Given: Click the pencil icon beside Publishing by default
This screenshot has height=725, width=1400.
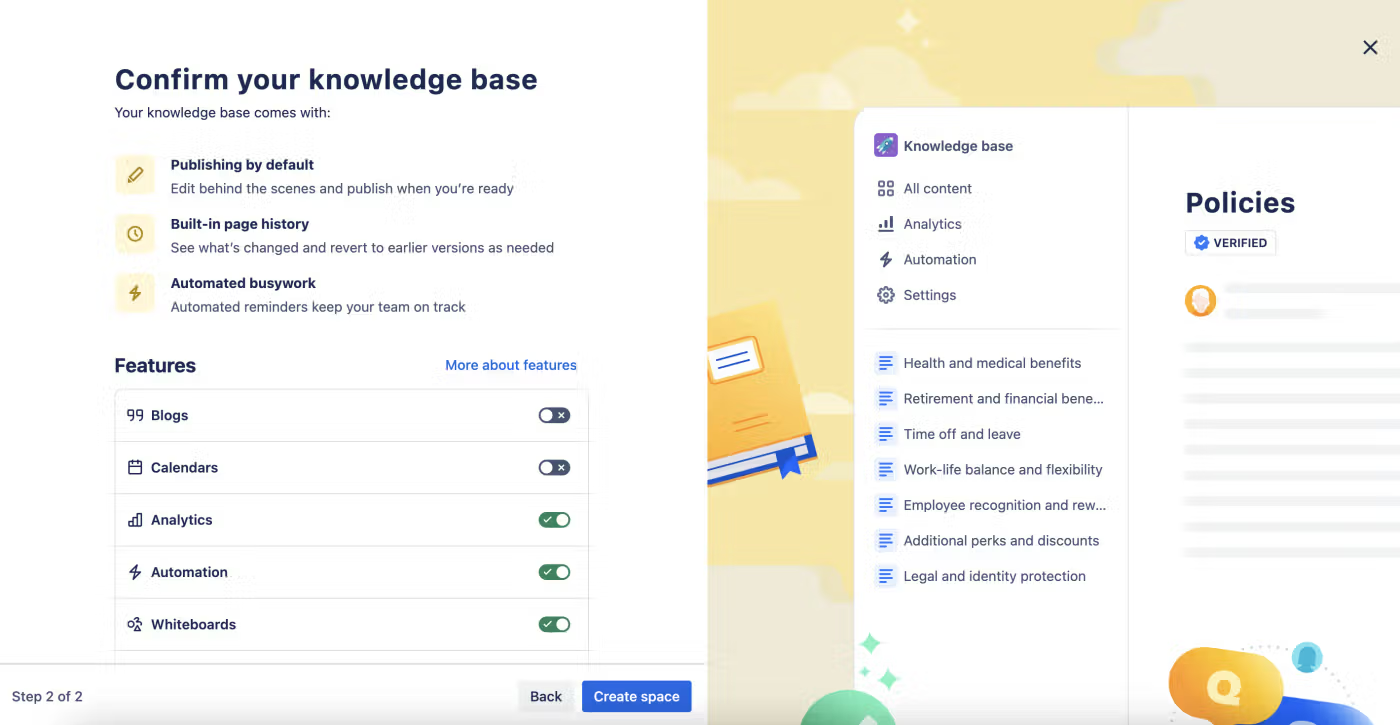Looking at the screenshot, I should point(134,174).
